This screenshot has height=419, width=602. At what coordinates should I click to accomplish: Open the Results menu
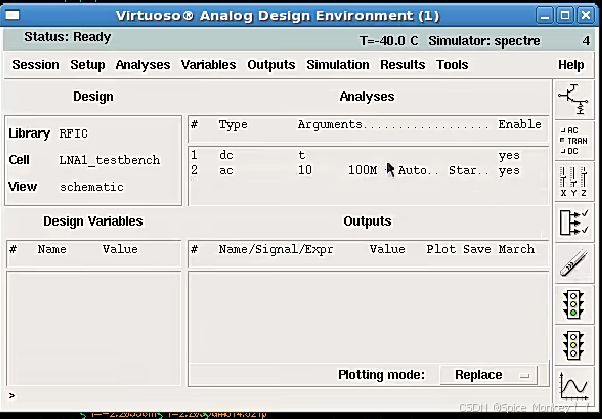point(402,65)
